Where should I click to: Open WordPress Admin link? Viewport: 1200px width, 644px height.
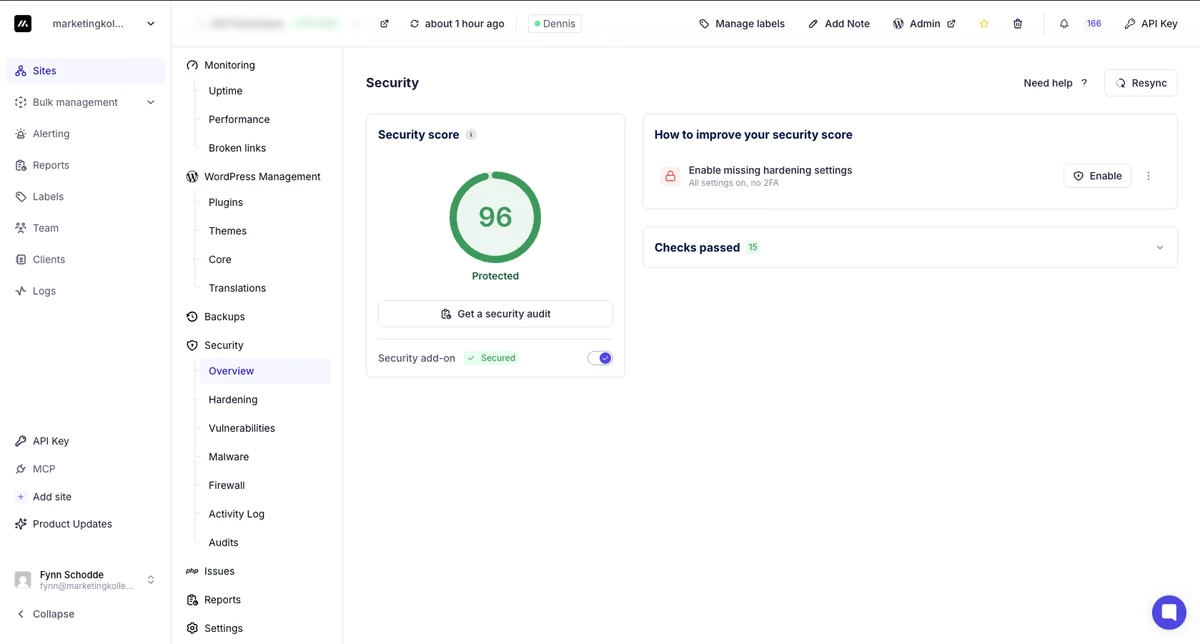pos(924,24)
